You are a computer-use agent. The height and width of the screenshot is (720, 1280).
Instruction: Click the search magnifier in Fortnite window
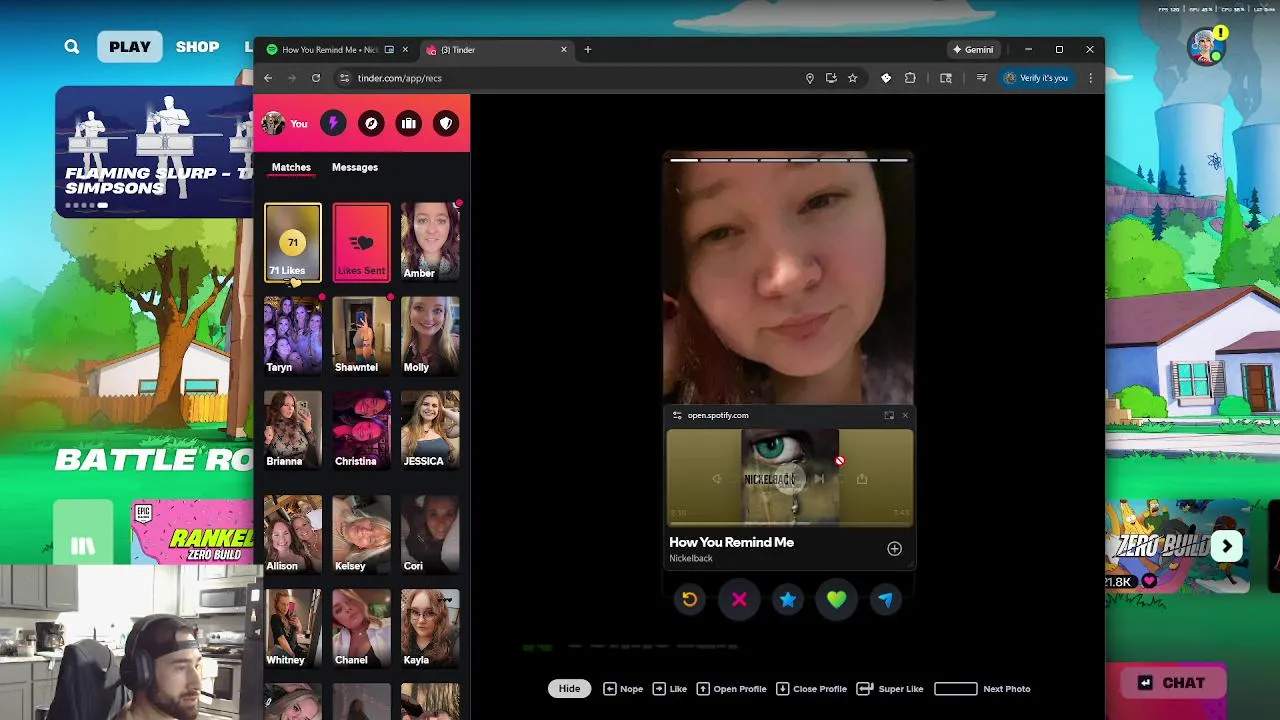(x=72, y=46)
